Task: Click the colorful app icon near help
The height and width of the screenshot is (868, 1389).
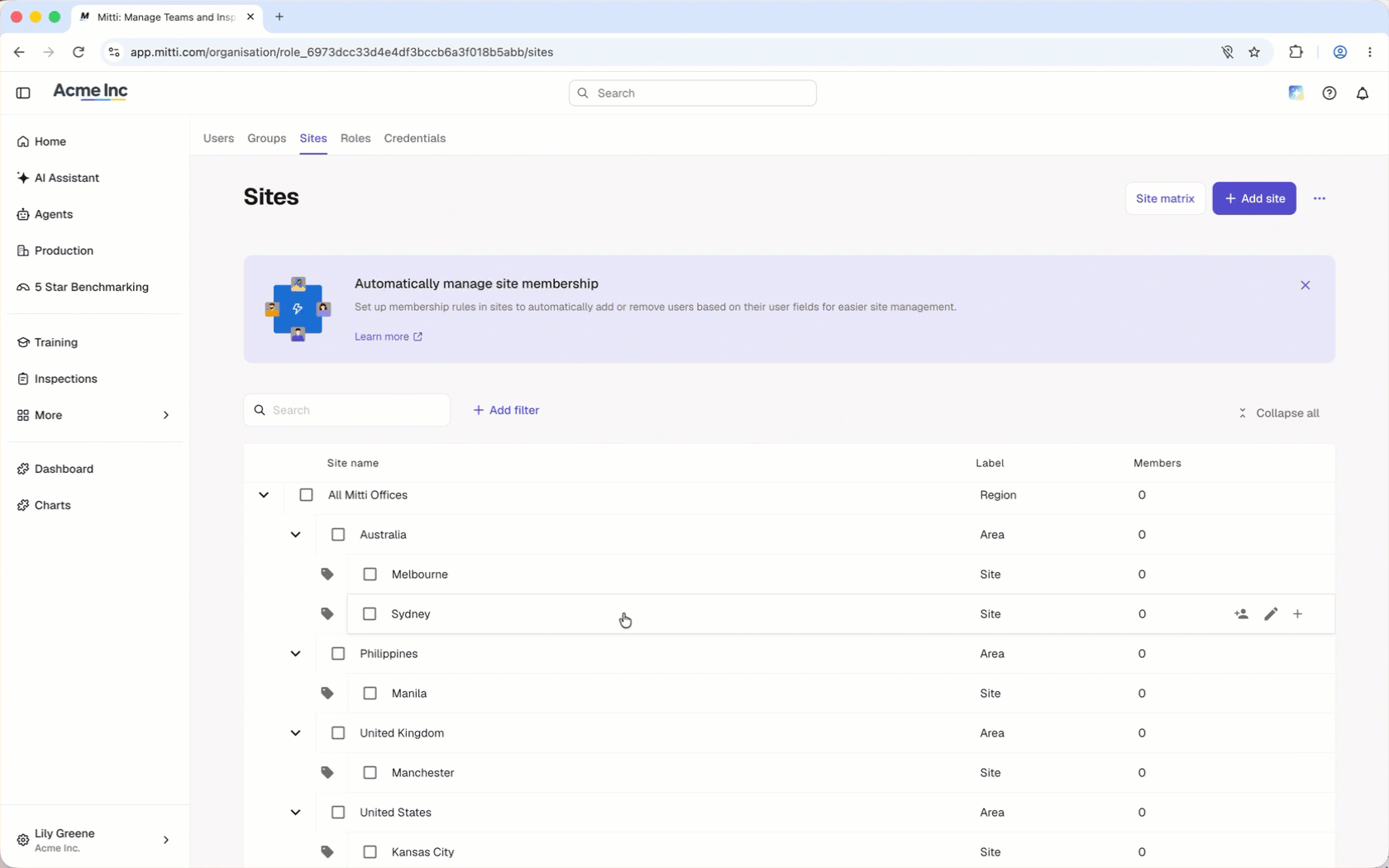Action: point(1296,93)
